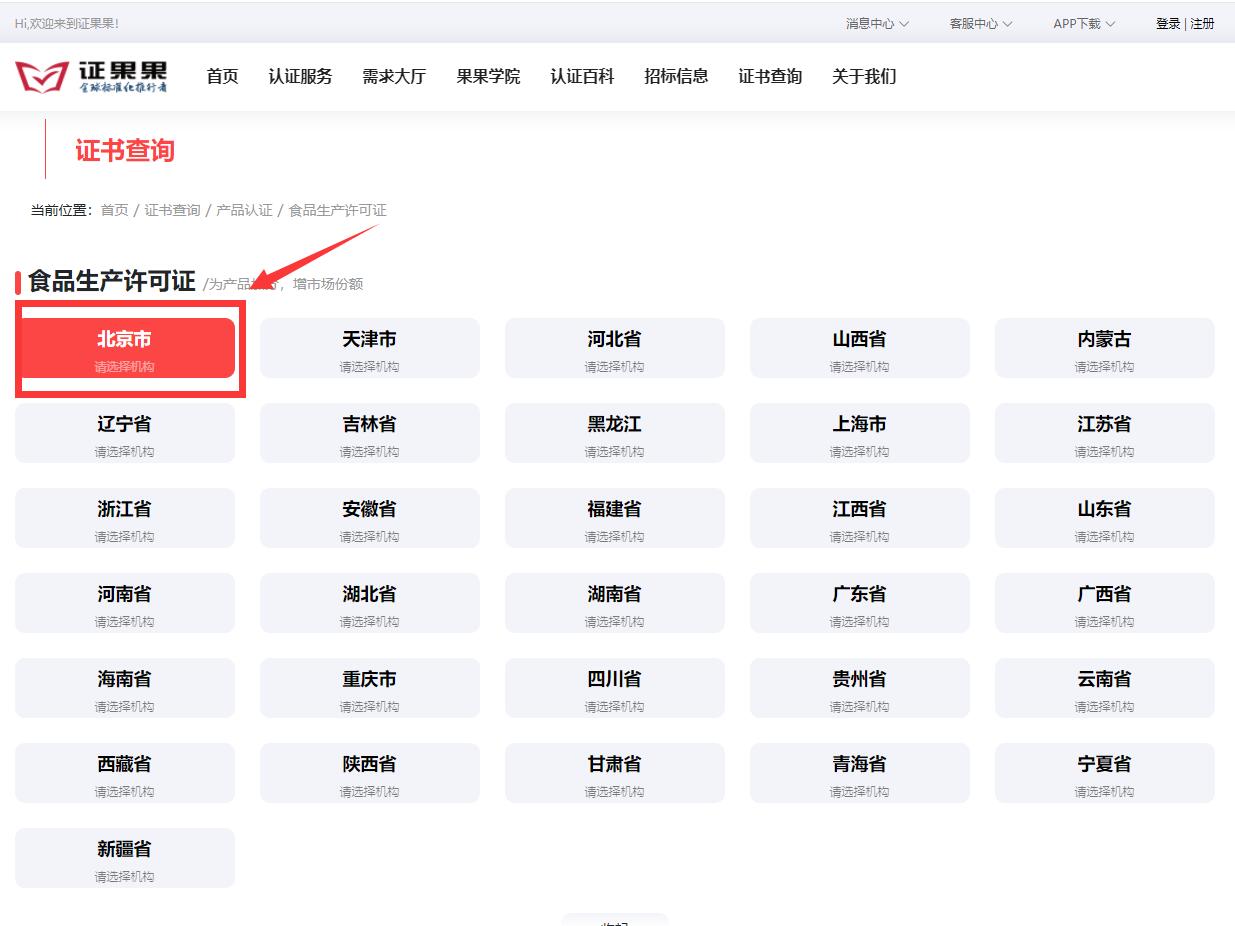
Task: Open the 关于我们 menu
Action: tap(864, 76)
